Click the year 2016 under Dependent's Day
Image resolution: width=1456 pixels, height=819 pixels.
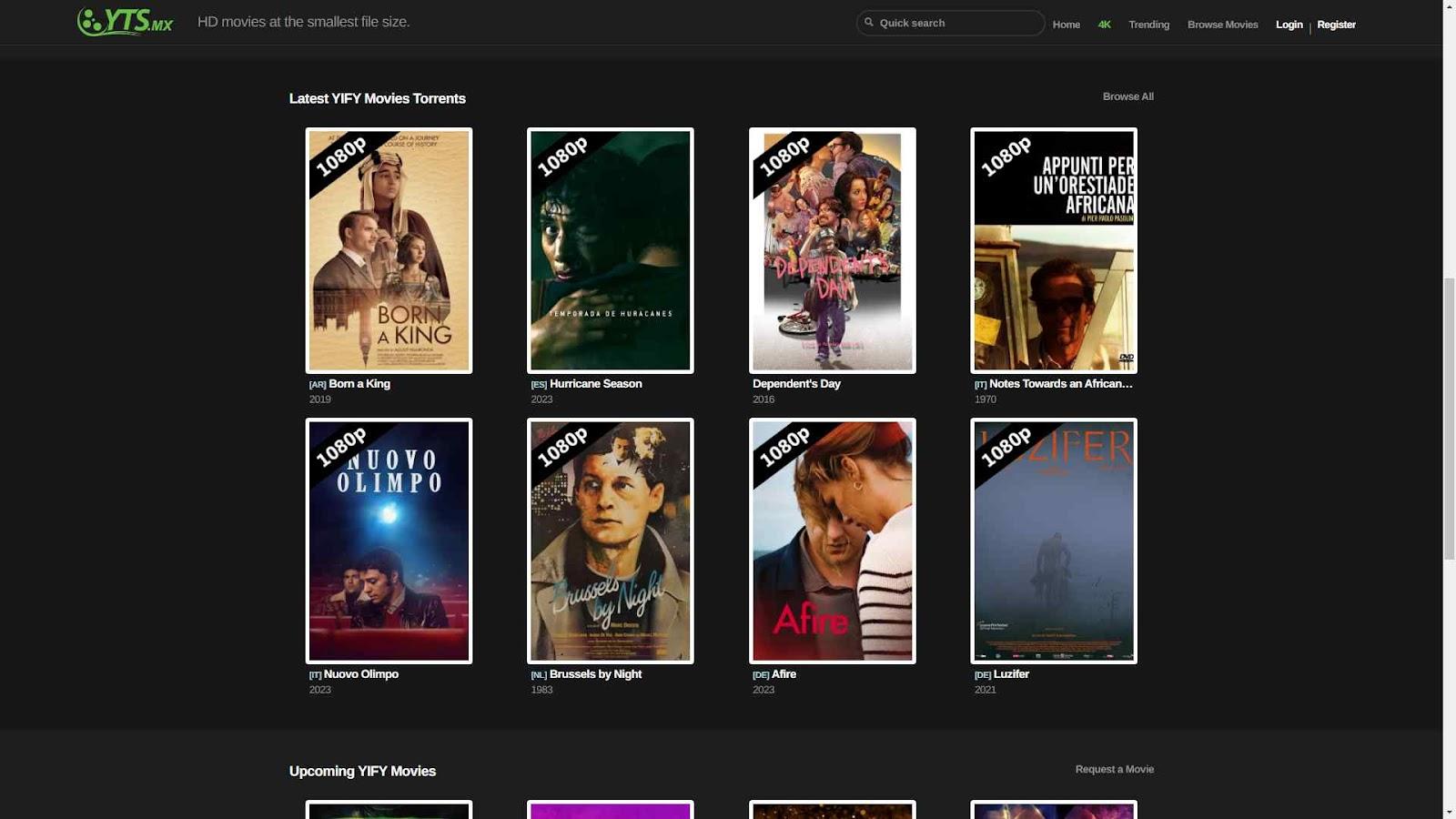[x=763, y=399]
